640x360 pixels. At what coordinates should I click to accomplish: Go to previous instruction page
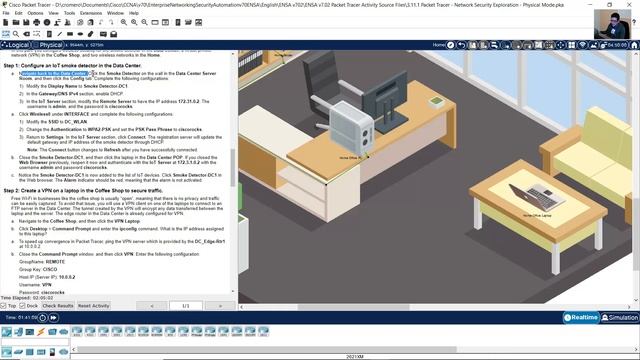pos(152,306)
